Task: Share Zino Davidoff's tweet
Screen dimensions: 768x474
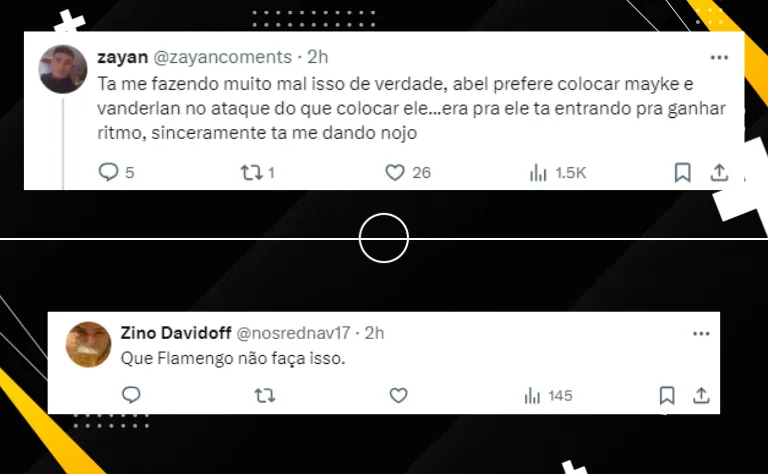Action: [701, 395]
